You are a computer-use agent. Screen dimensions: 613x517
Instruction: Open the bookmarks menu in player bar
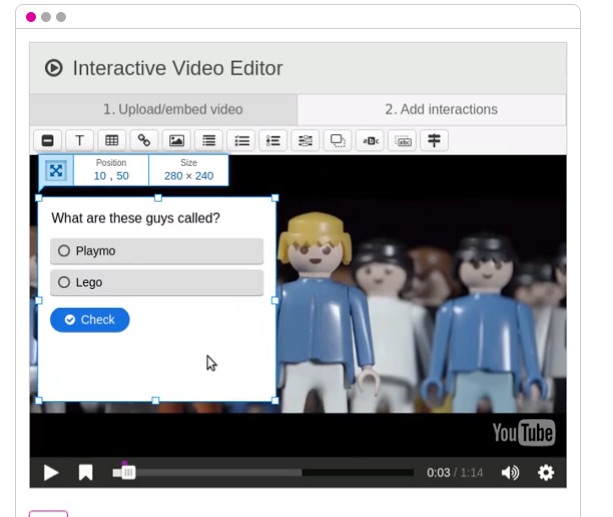pyautogui.click(x=86, y=472)
